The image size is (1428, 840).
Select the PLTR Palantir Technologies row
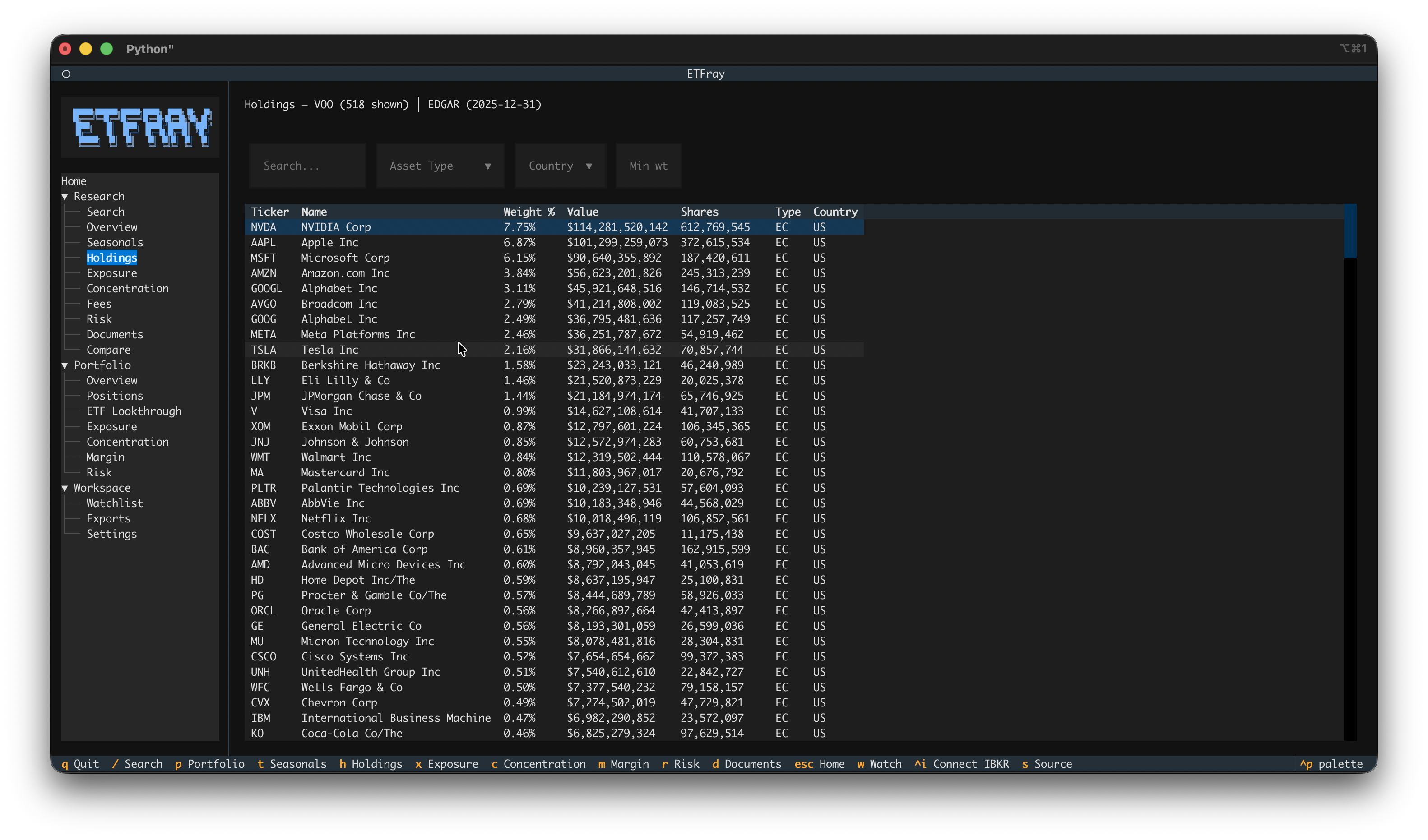[x=554, y=488]
